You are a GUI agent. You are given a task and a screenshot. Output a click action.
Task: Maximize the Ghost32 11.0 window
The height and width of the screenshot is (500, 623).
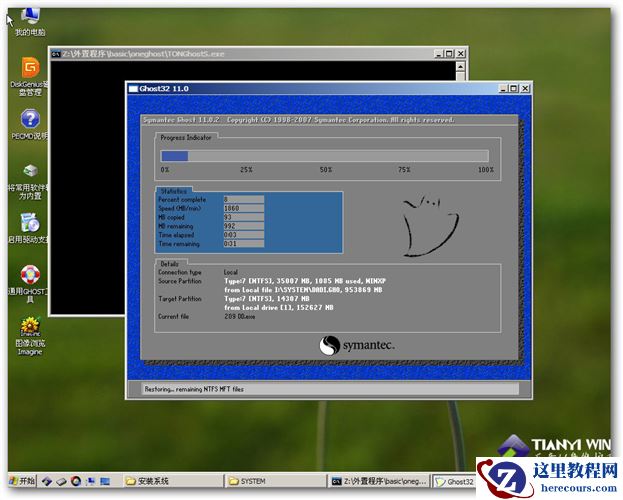tap(513, 88)
